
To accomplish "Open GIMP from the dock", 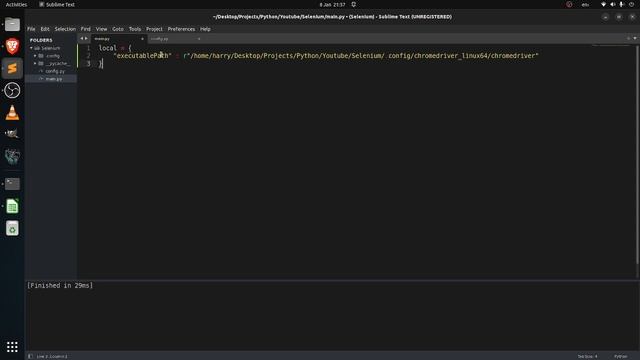I will tap(12, 134).
